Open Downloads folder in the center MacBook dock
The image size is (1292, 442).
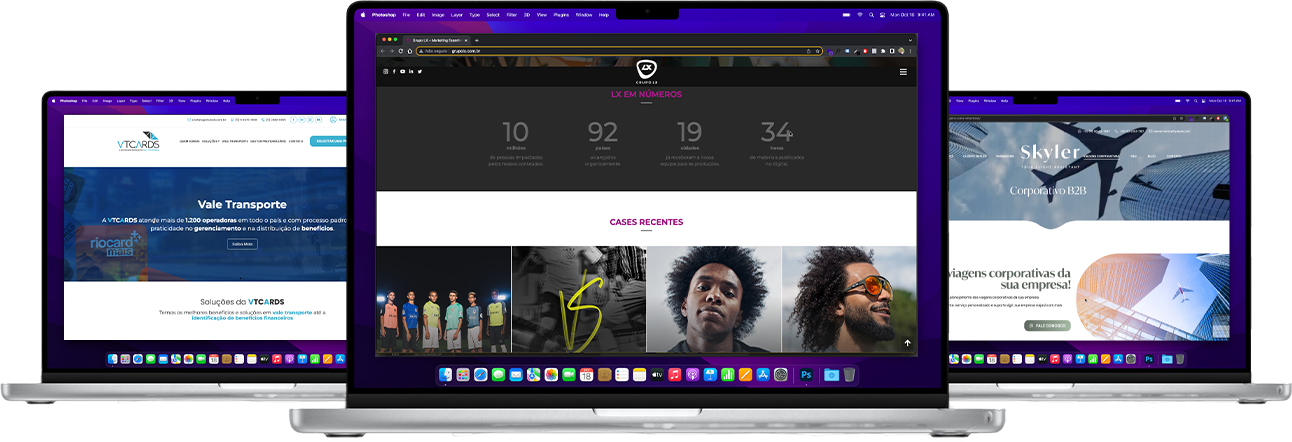pos(832,375)
